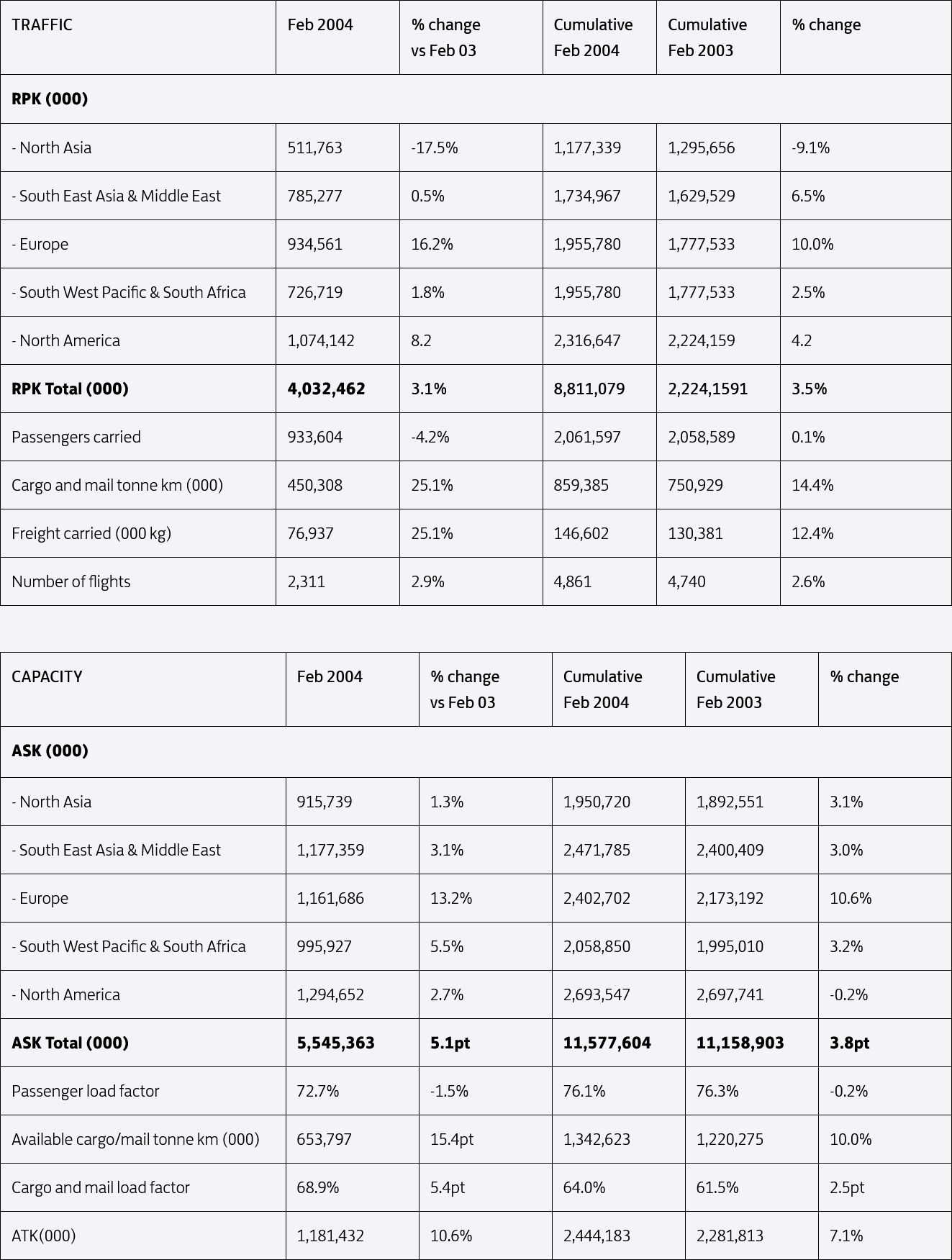The width and height of the screenshot is (952, 1260).
Task: Select the ASK (000) section heading
Action: [50, 751]
